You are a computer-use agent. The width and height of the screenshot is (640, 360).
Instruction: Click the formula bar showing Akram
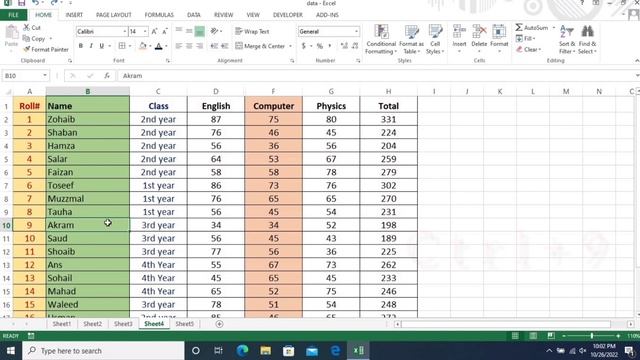point(378,76)
